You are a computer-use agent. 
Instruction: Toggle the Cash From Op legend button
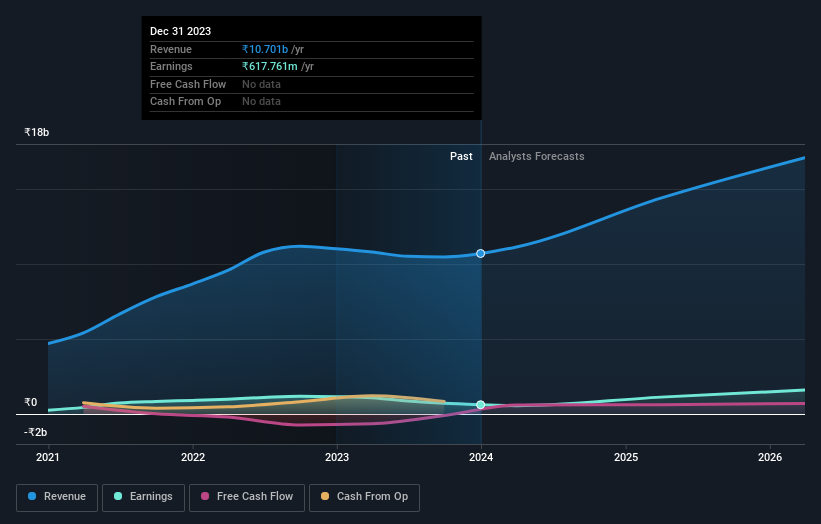pos(364,497)
